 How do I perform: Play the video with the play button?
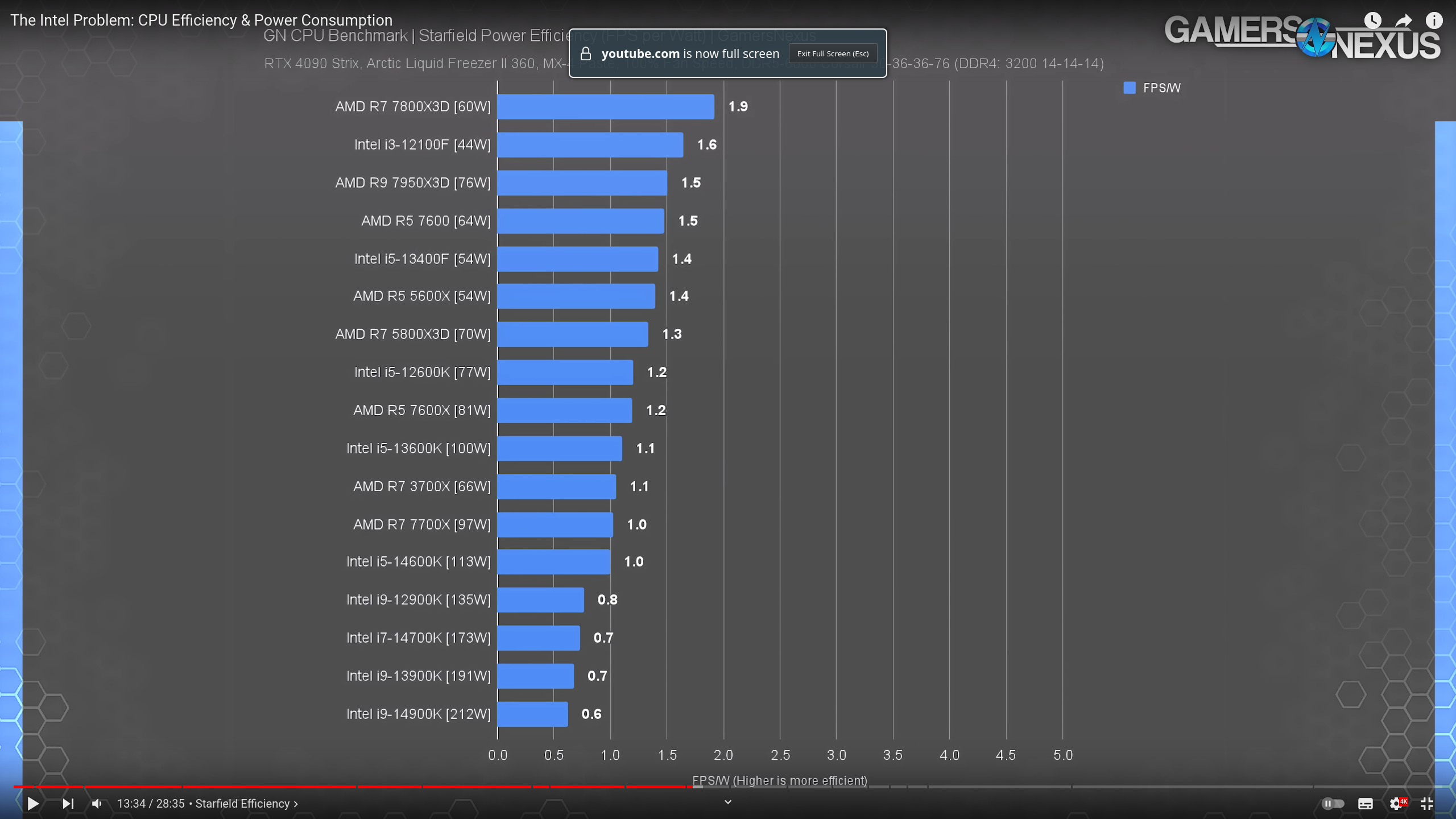click(32, 804)
